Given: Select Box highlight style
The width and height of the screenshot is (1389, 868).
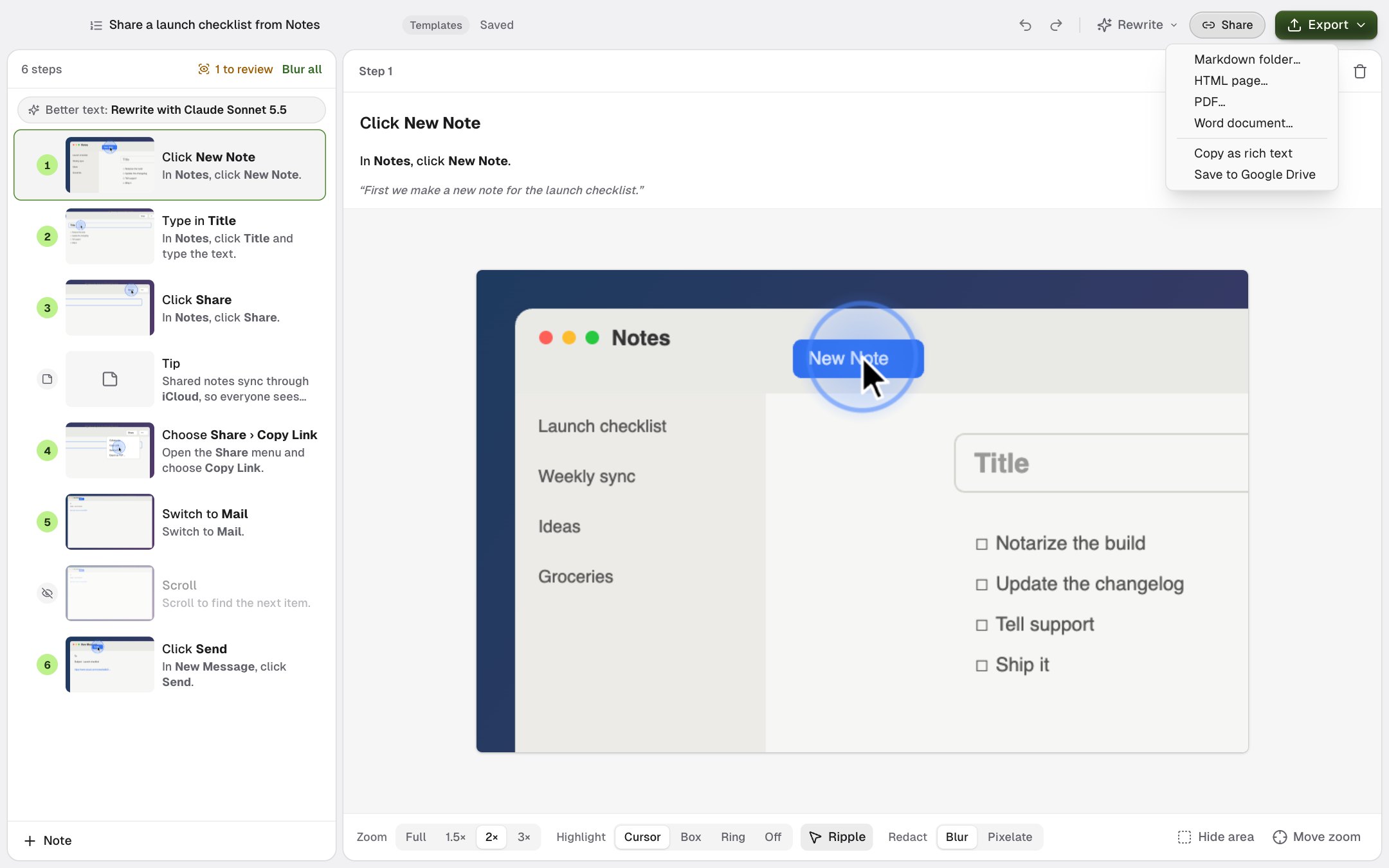Looking at the screenshot, I should click(x=691, y=836).
